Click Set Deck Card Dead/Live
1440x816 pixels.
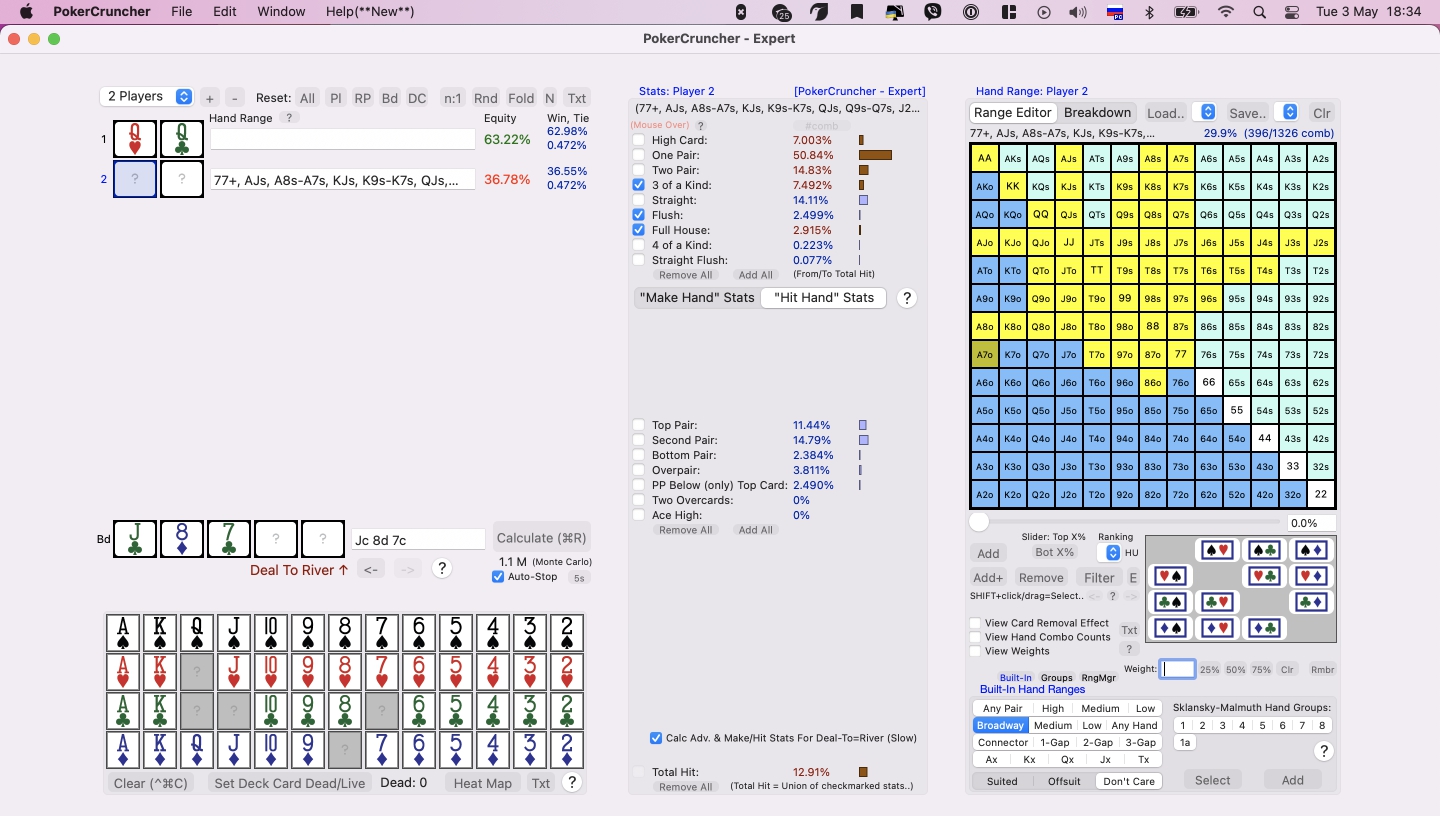click(x=290, y=783)
